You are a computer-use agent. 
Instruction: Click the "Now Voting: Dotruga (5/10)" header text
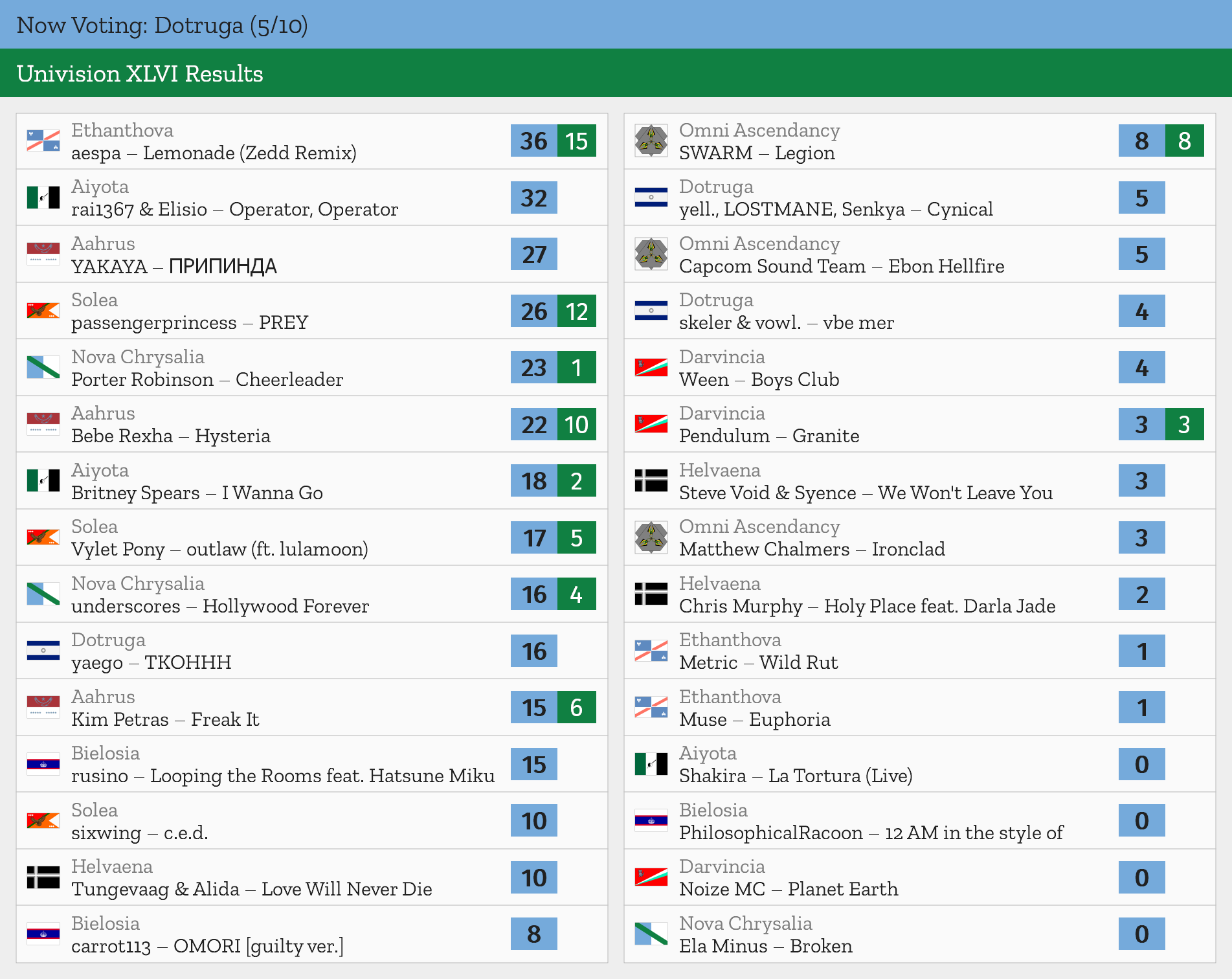(x=162, y=25)
